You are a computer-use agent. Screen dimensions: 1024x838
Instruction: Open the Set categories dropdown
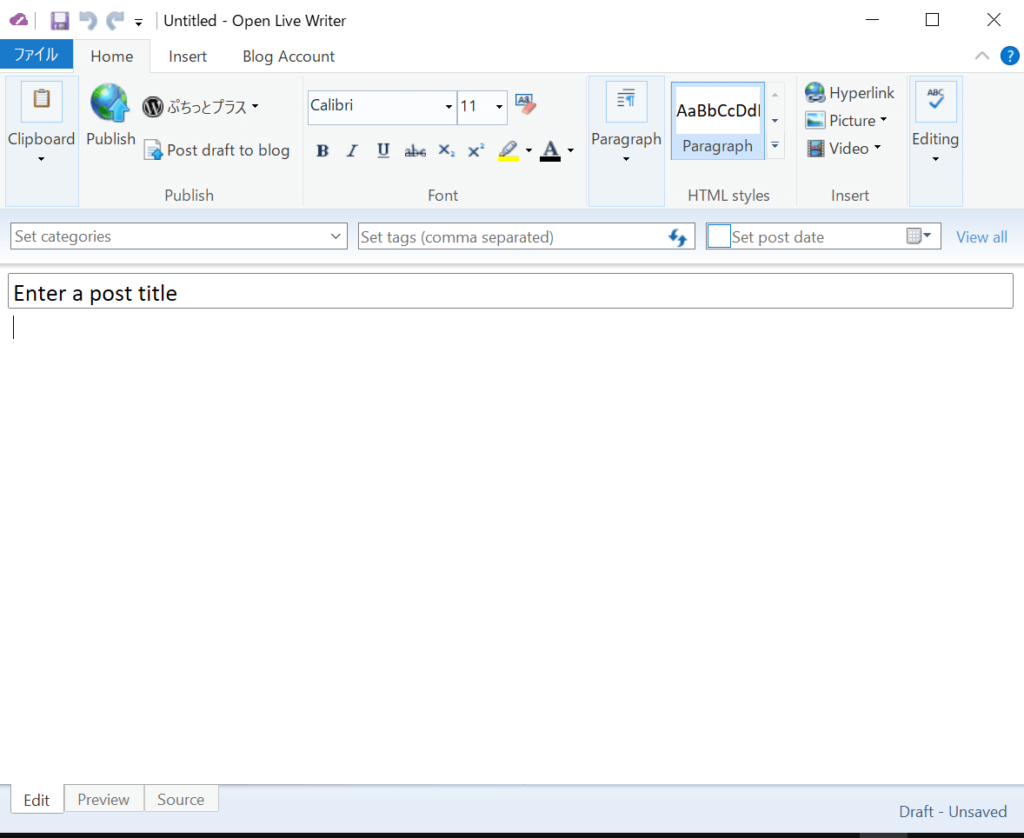click(335, 236)
